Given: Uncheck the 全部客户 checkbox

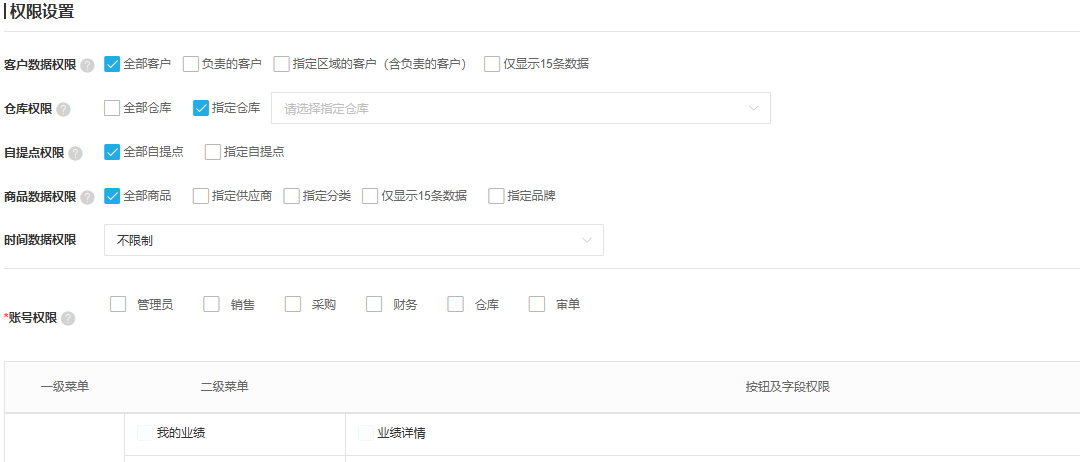Looking at the screenshot, I should (112, 64).
